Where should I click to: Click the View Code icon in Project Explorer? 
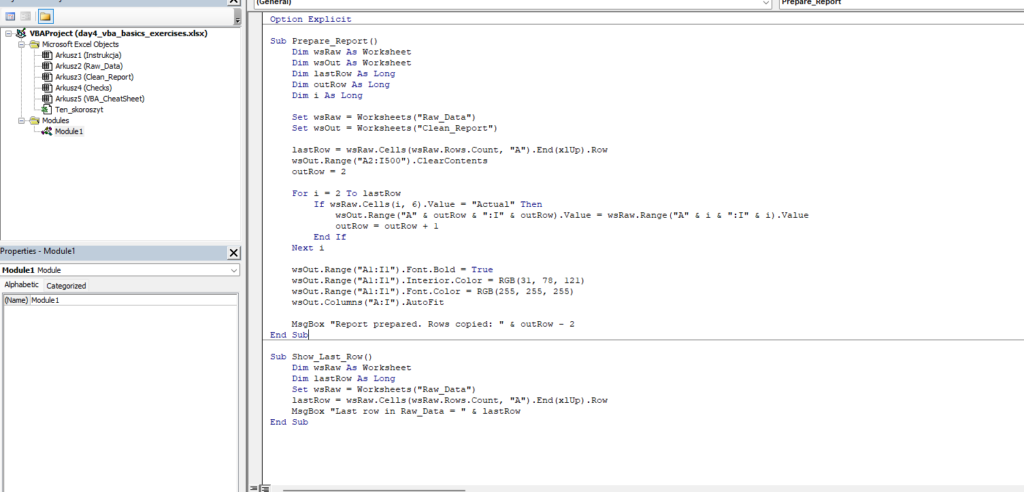pyautogui.click(x=10, y=17)
